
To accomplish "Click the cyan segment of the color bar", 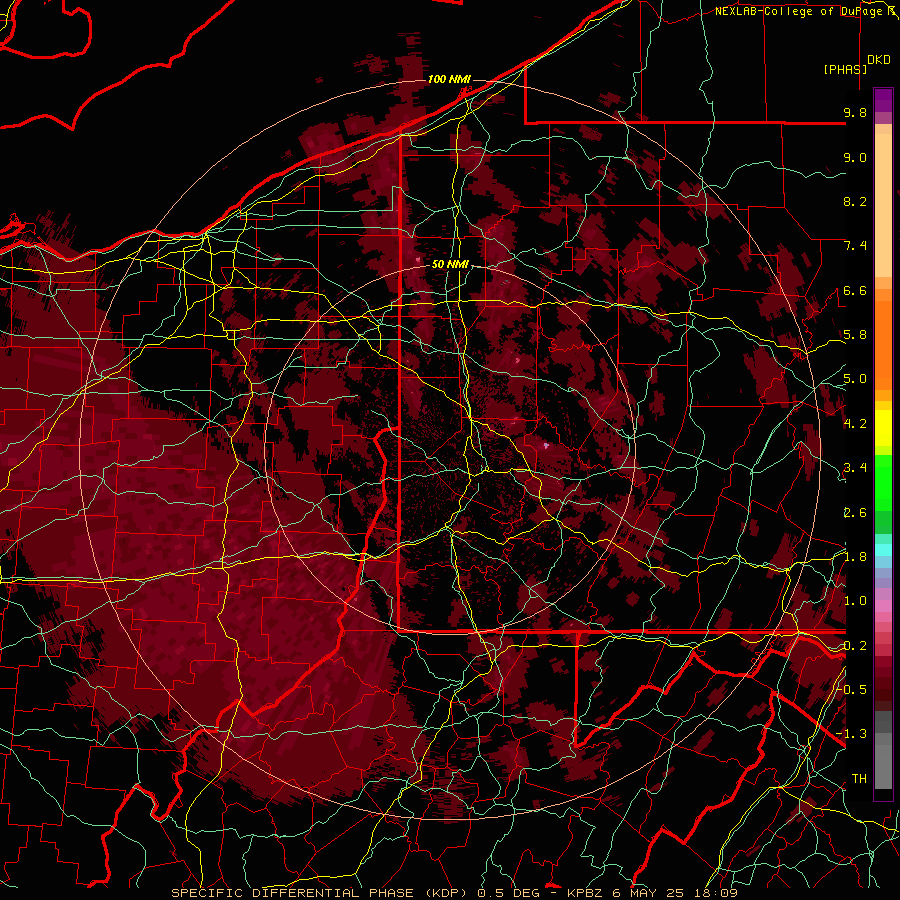I will point(883,550).
